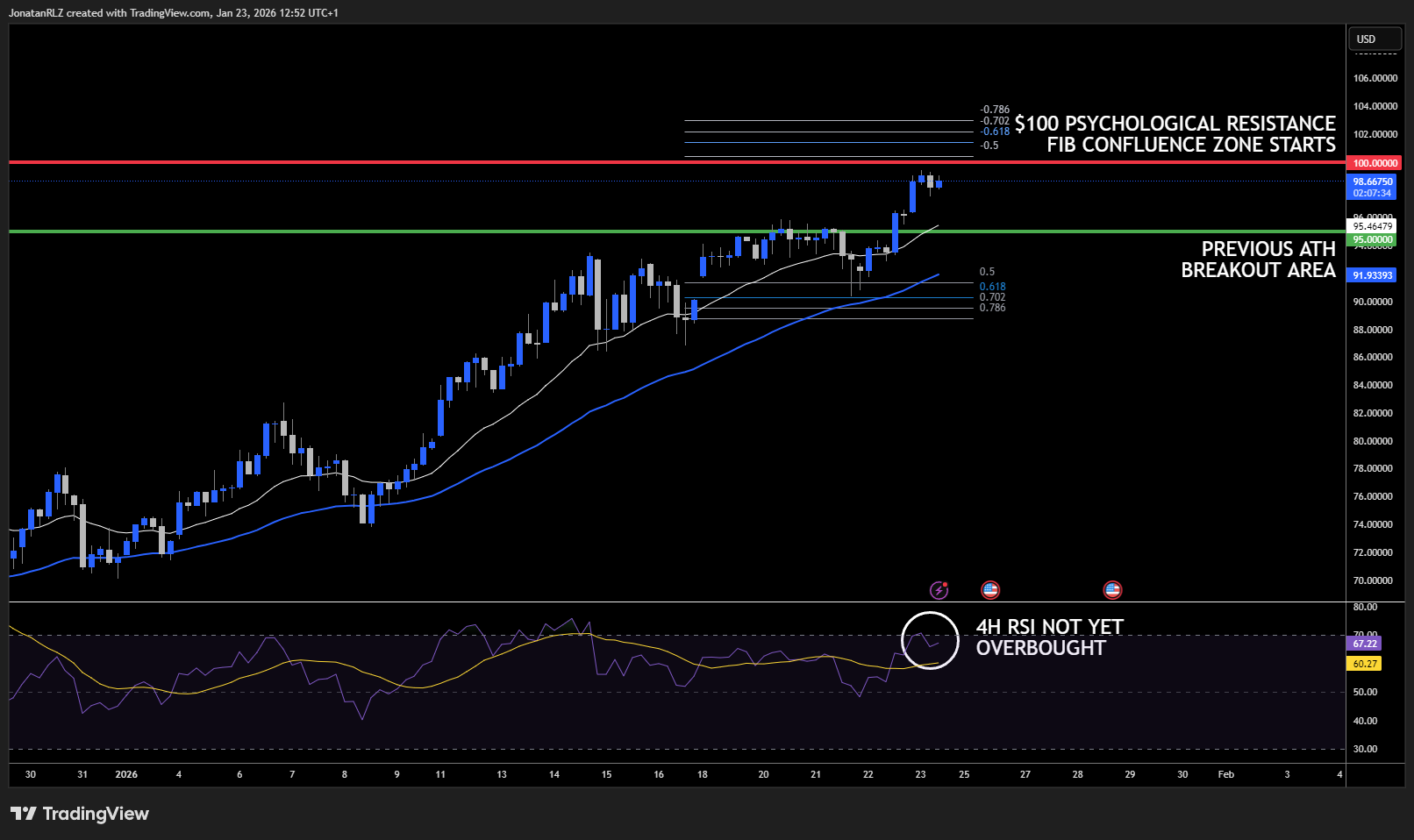The image size is (1414, 840).
Task: Click the "2026" label on the time axis
Action: (x=126, y=774)
